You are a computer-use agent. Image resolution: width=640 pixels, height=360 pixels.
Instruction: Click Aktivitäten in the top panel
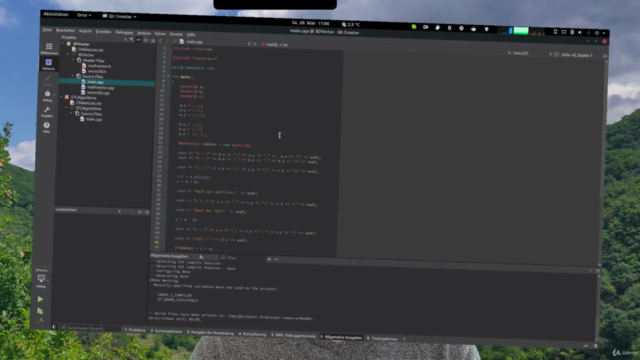click(56, 14)
